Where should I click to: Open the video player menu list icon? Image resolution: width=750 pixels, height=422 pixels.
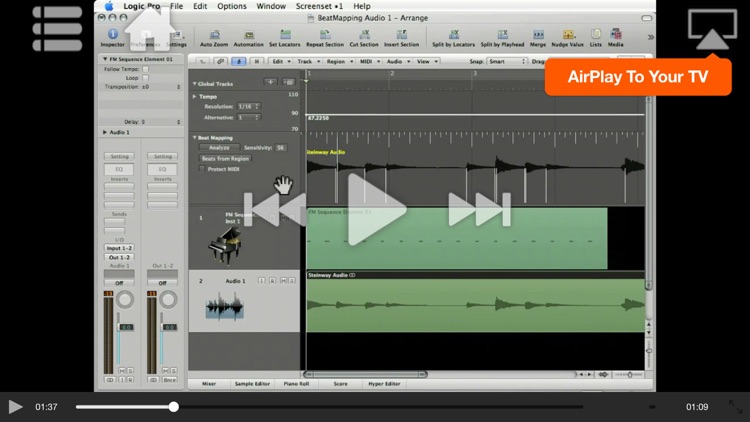[57, 28]
